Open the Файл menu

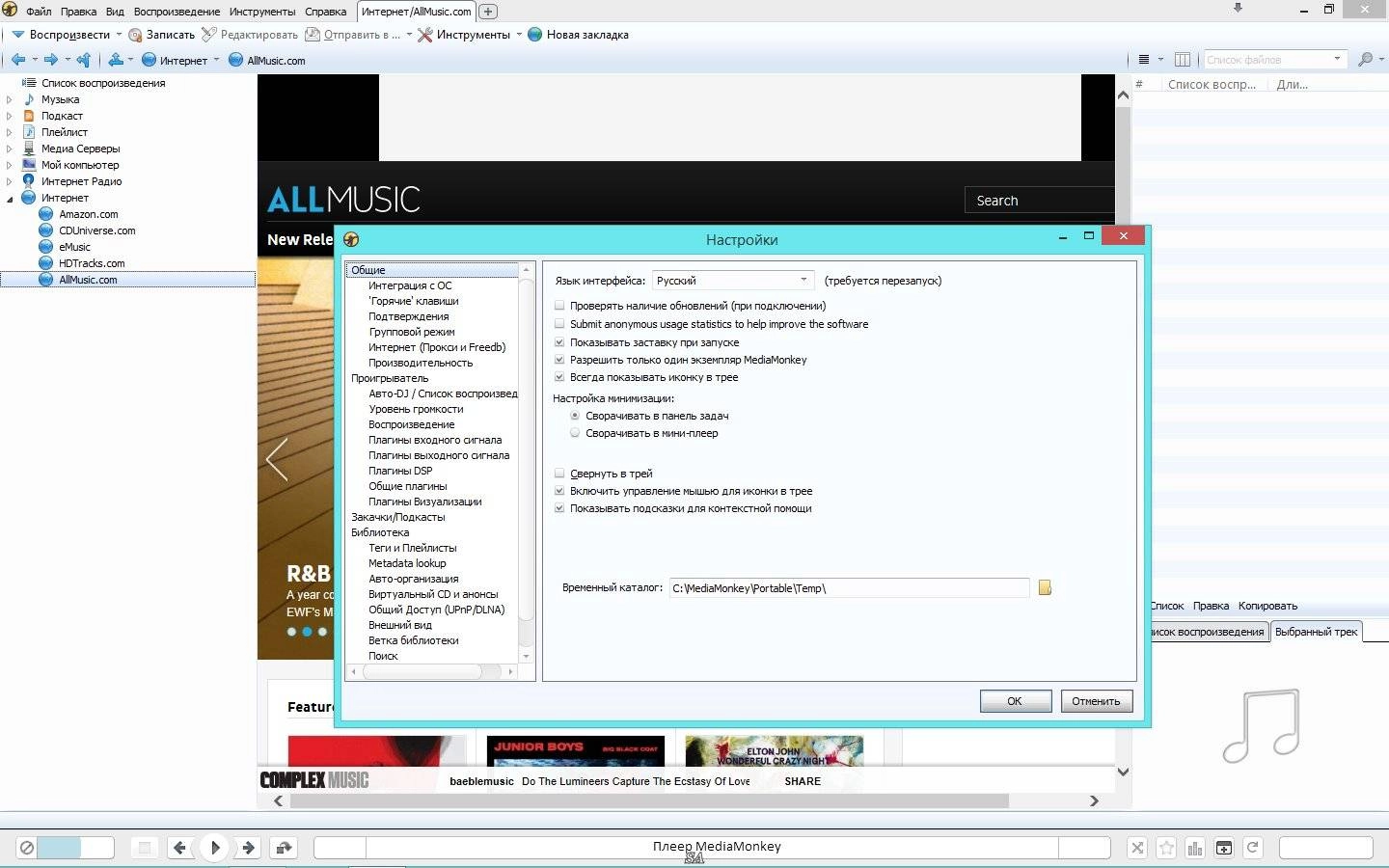click(x=39, y=12)
